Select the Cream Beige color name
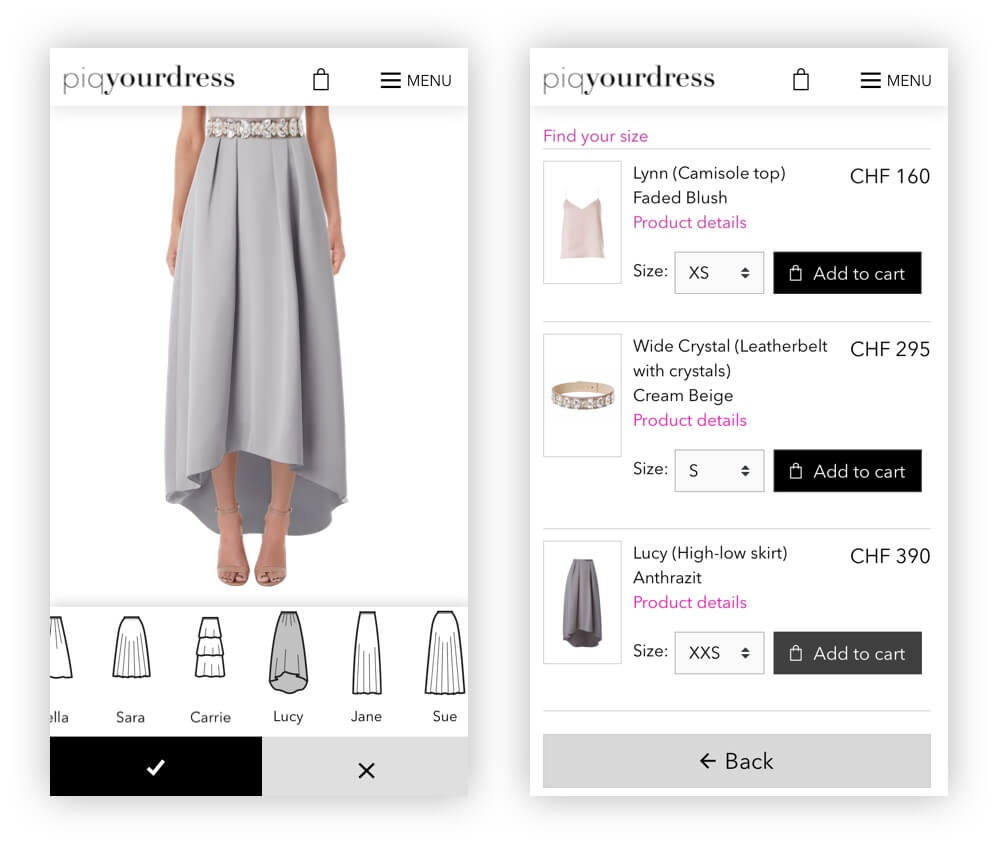Image resolution: width=1000 pixels, height=856 pixels. pyautogui.click(x=683, y=395)
